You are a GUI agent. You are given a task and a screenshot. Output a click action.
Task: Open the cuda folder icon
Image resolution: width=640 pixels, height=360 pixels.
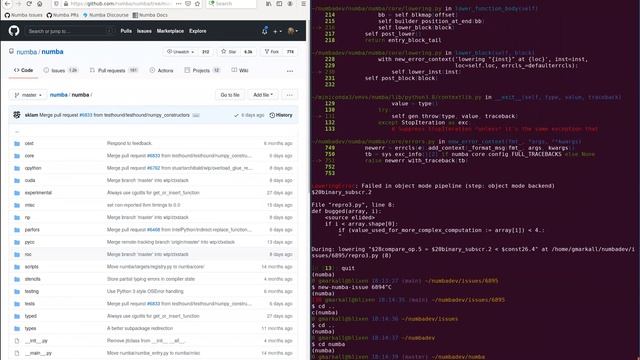17,180
